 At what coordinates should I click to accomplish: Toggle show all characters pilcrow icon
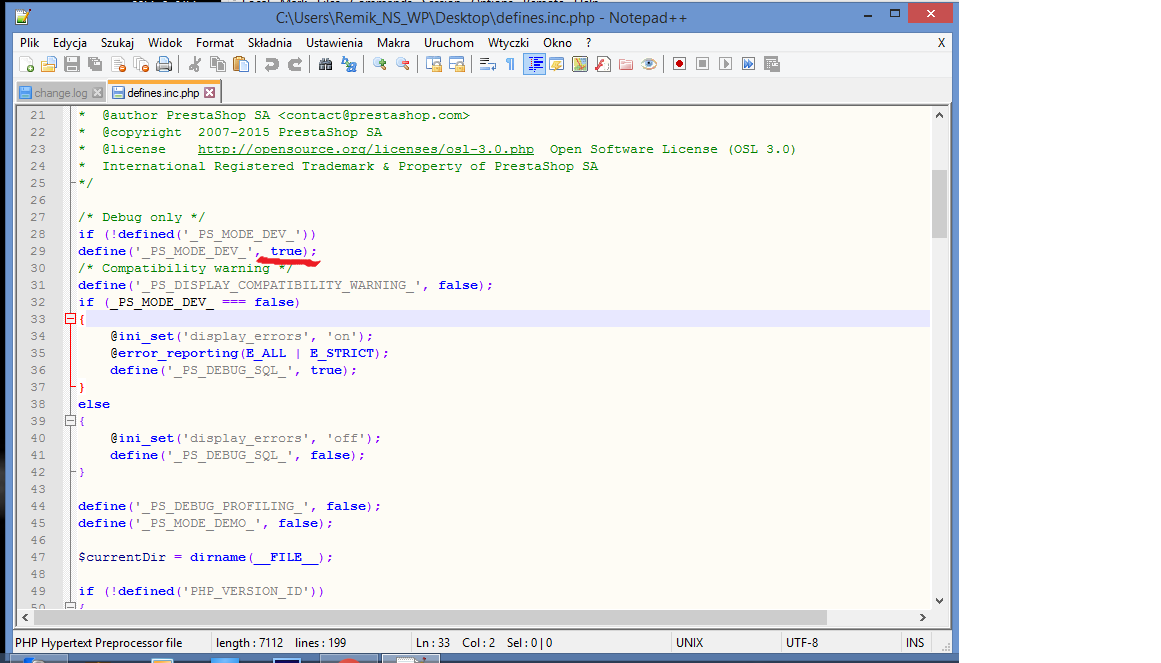point(510,64)
